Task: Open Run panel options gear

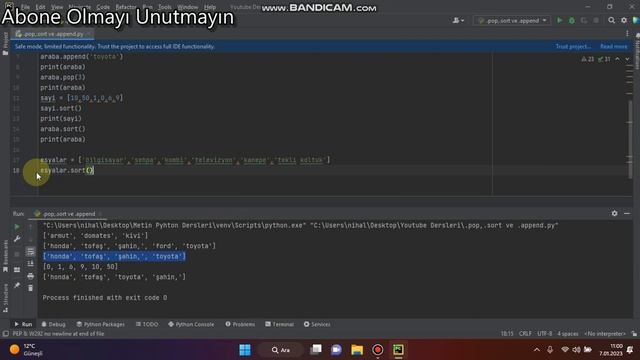Action: [x=614, y=213]
